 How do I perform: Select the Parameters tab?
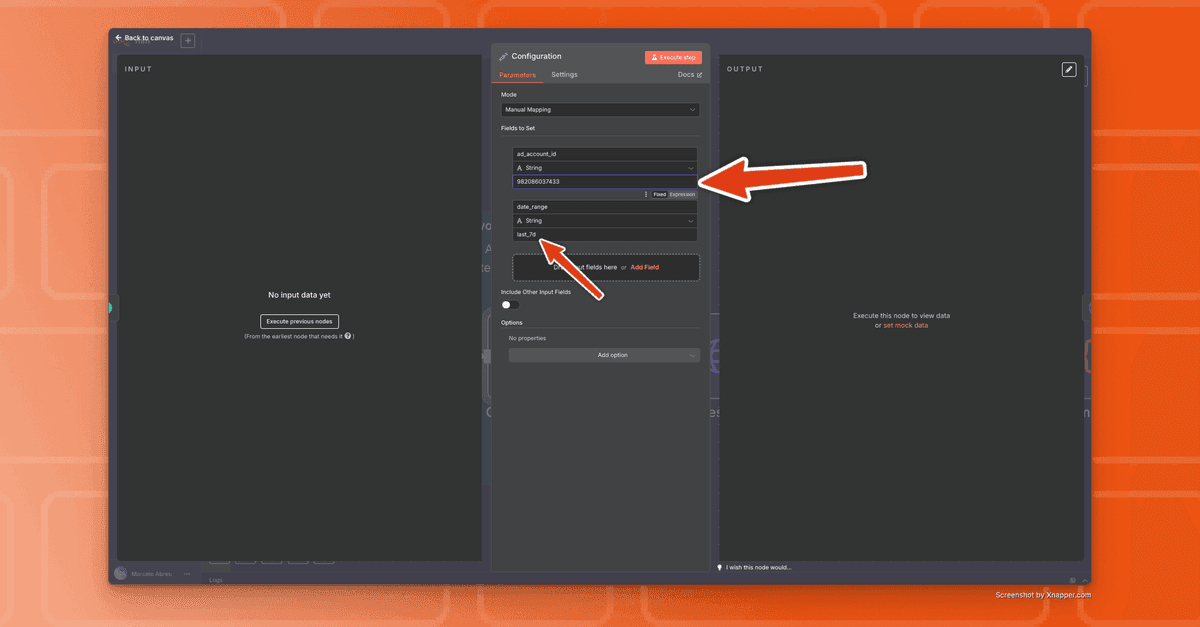click(518, 75)
